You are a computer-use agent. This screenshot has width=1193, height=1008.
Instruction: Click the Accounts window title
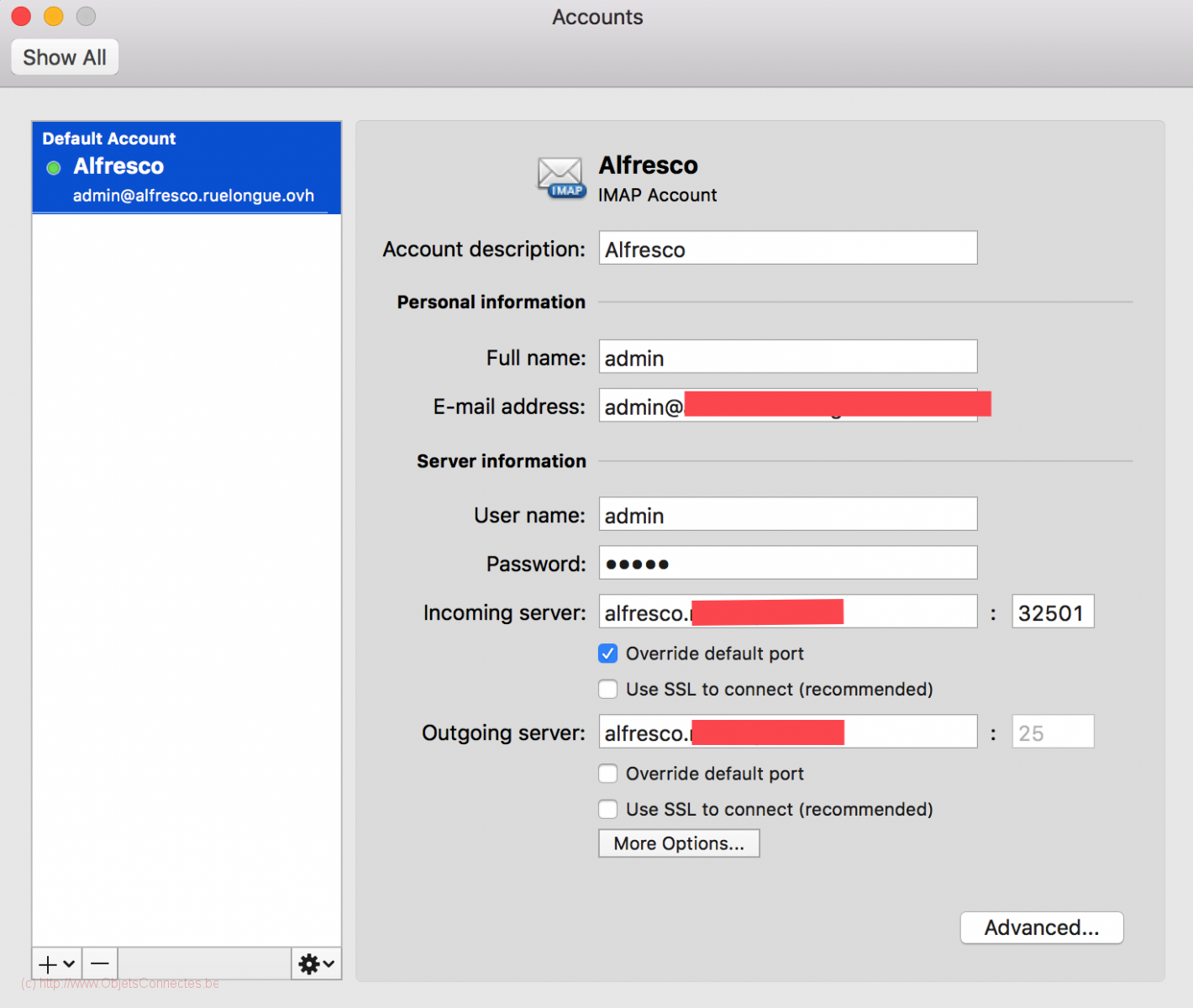click(x=597, y=17)
